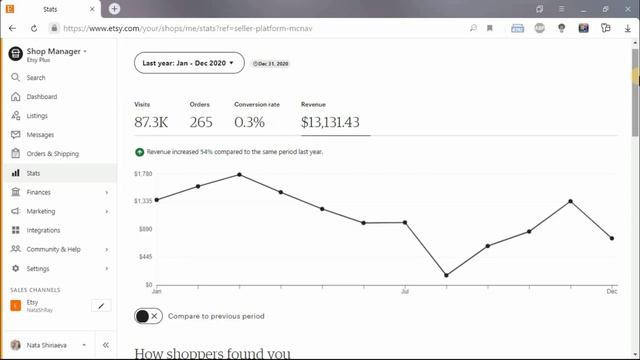Screen dimensions: 640x360
Task: Expand the Finances submenu chevron
Action: tap(107, 192)
